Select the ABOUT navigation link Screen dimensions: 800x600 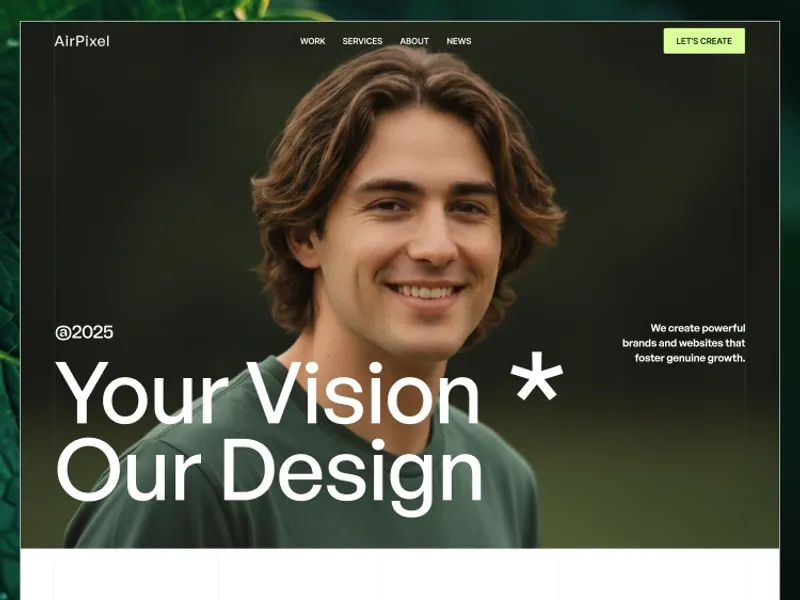point(414,41)
